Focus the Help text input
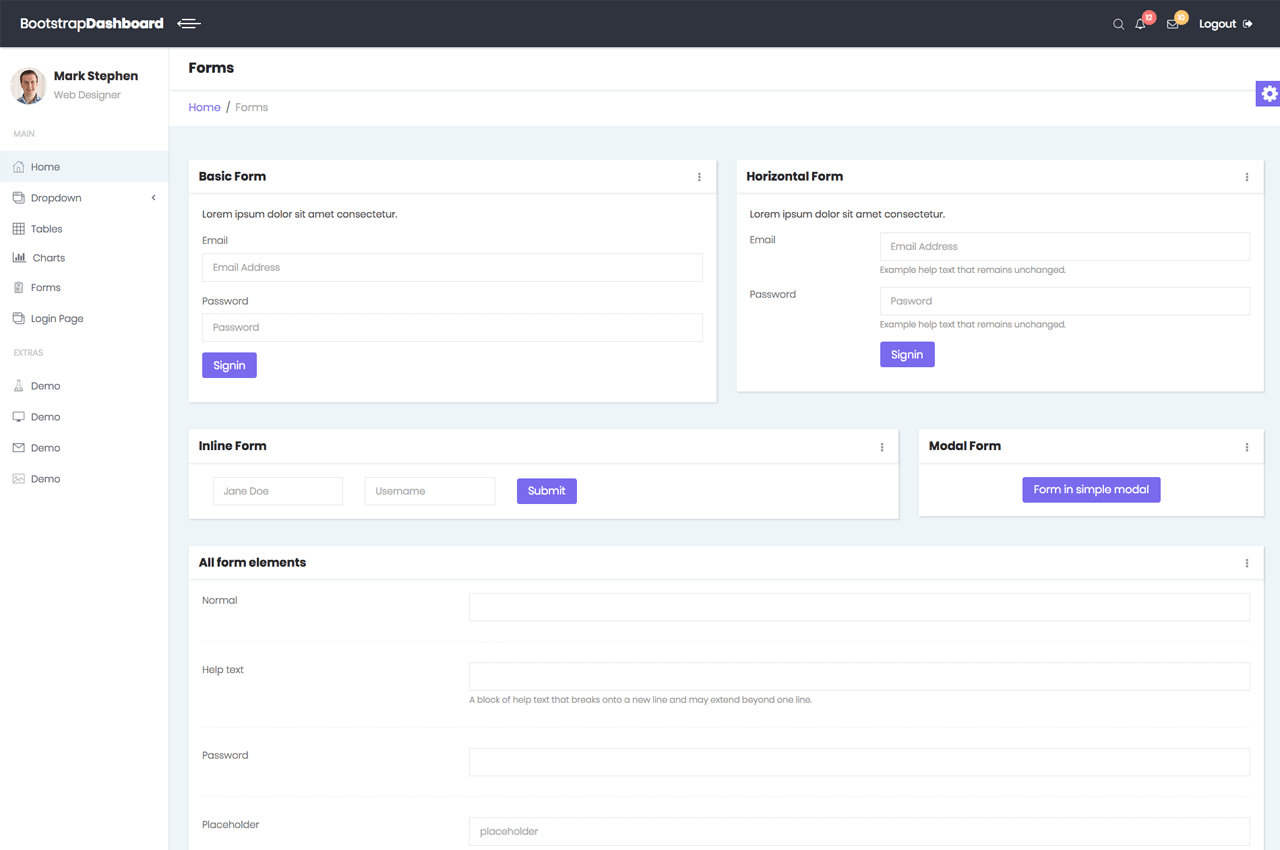1280x850 pixels. coord(859,676)
